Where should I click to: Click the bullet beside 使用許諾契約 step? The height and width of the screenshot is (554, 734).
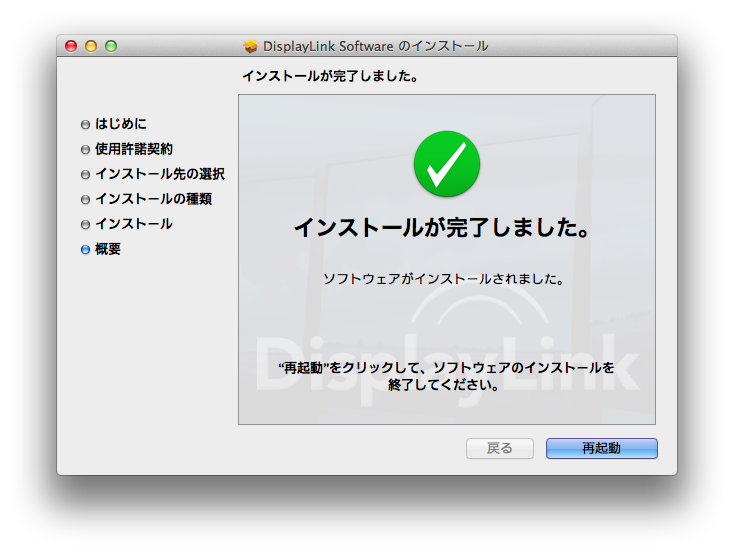click(85, 150)
